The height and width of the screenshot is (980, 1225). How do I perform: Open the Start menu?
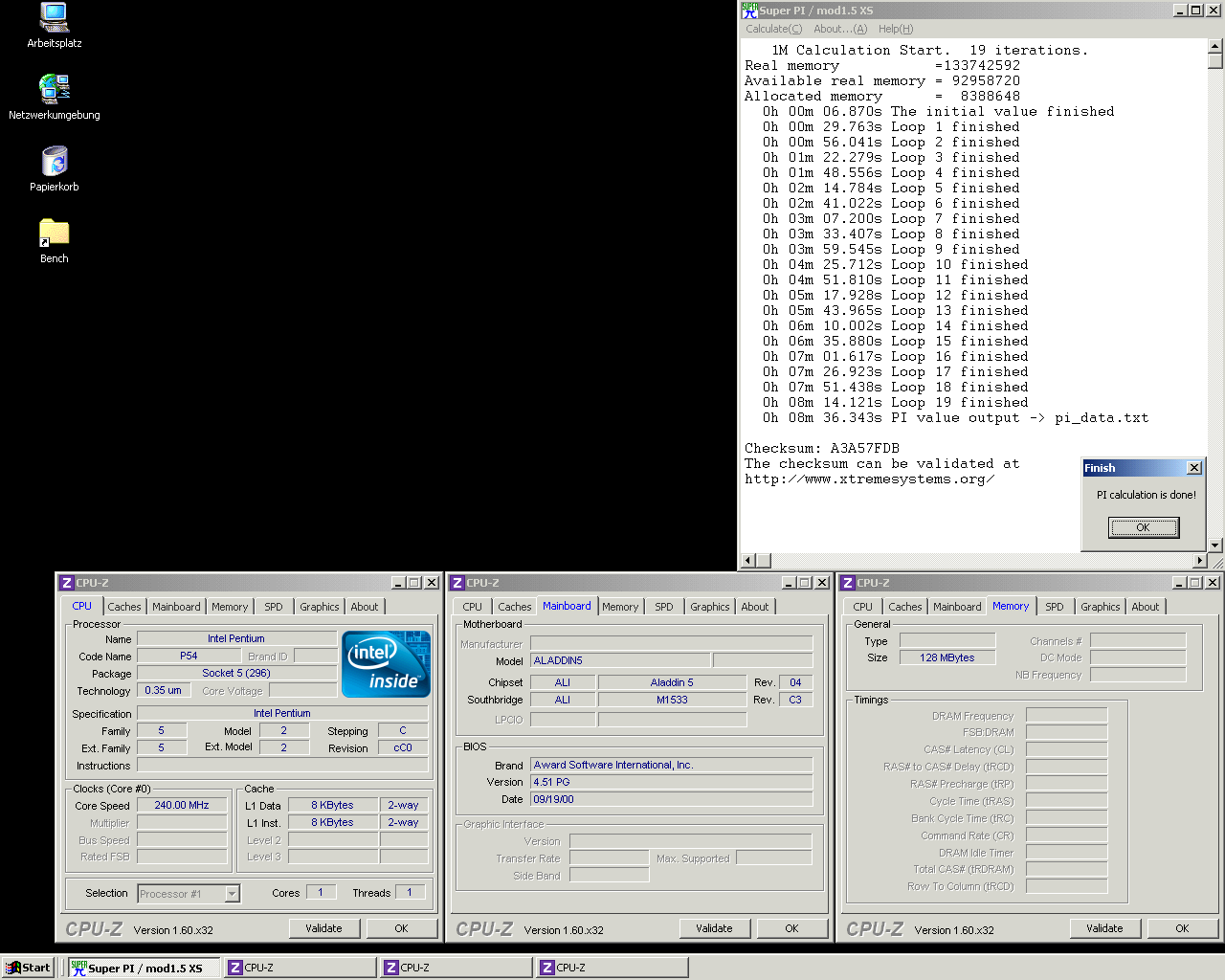pos(28,968)
